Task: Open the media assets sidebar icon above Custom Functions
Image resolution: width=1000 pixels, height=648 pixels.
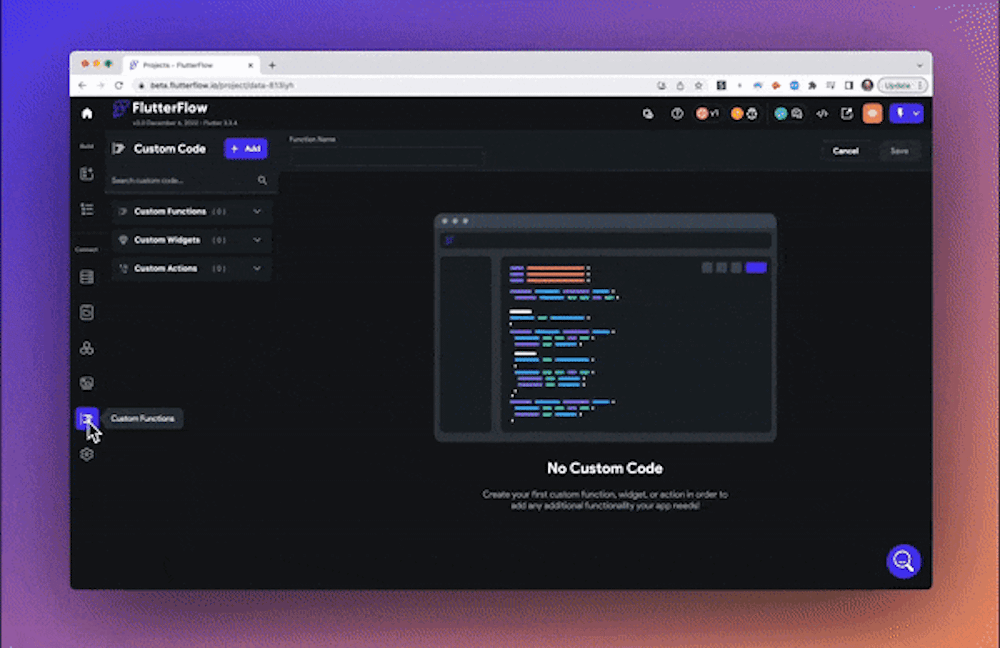Action: (87, 383)
